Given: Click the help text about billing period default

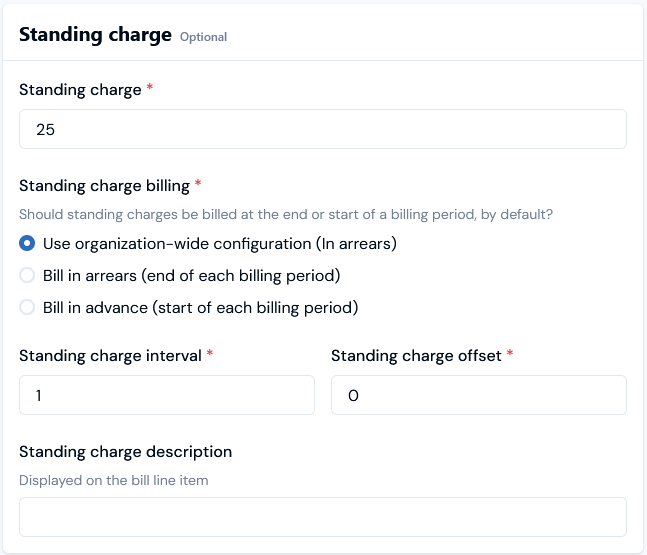Looking at the screenshot, I should [286, 215].
